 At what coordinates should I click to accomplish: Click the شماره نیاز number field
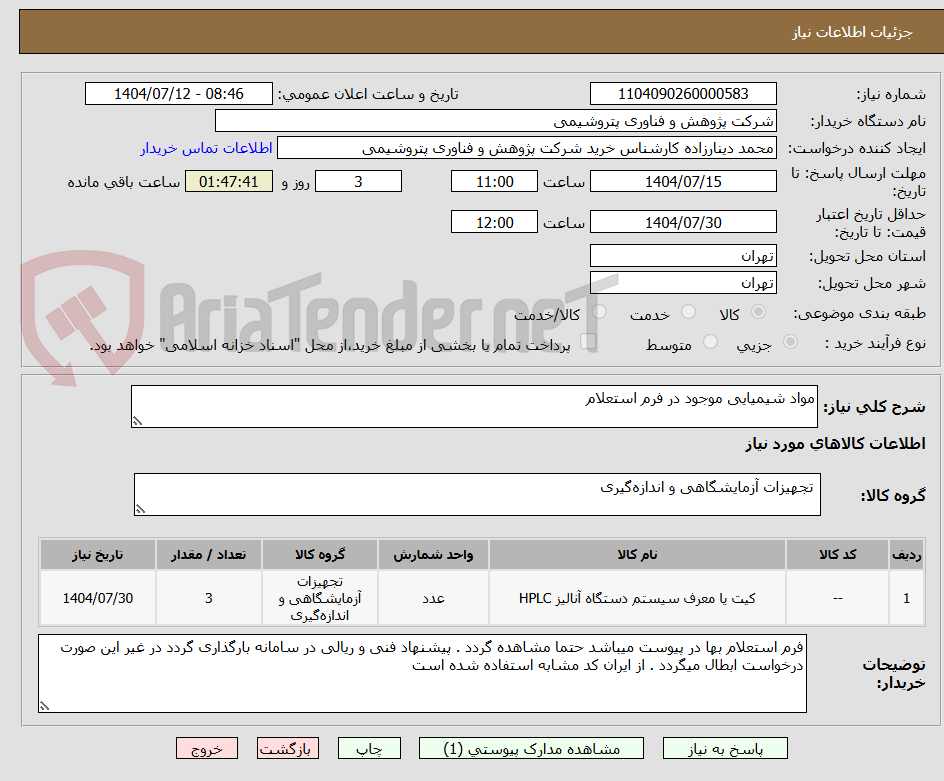[683, 93]
